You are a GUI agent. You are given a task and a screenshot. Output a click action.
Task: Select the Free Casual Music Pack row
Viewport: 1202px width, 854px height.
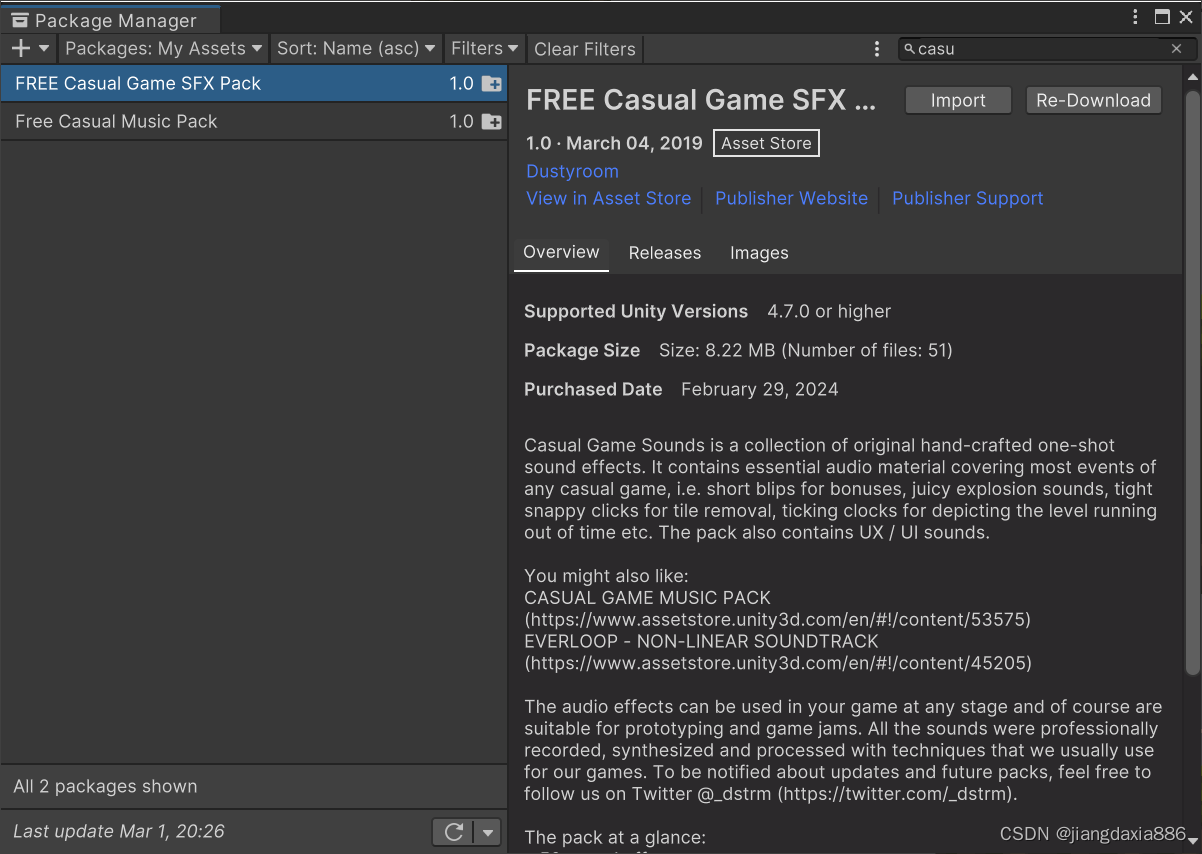click(254, 121)
